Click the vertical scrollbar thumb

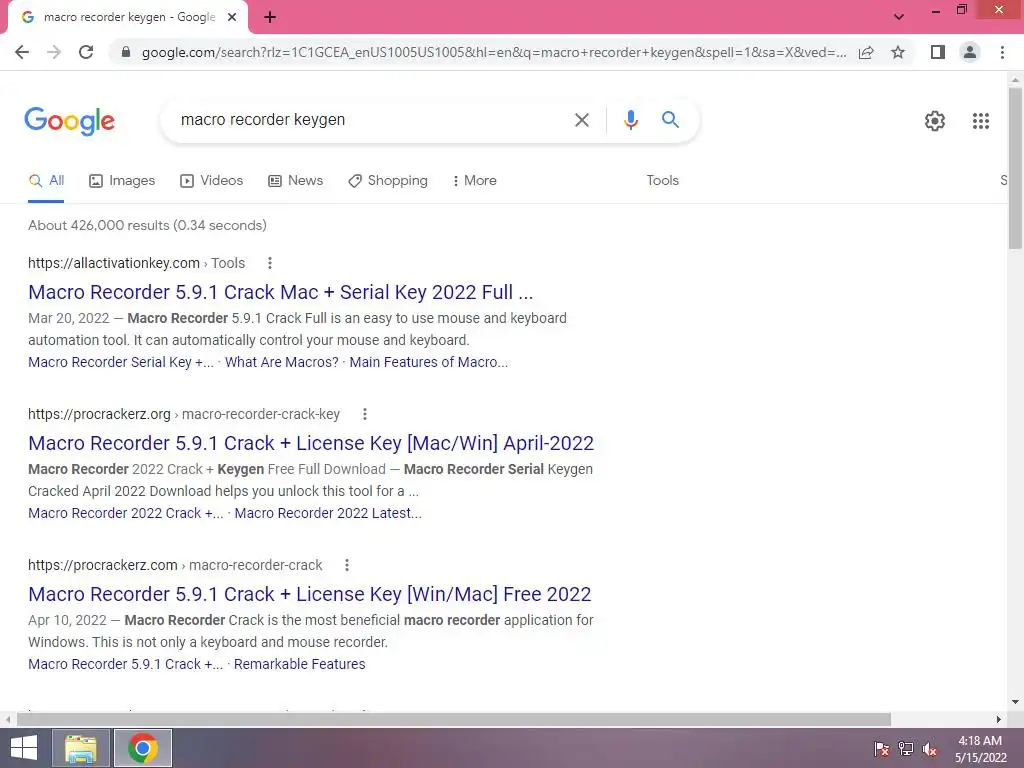[1015, 168]
